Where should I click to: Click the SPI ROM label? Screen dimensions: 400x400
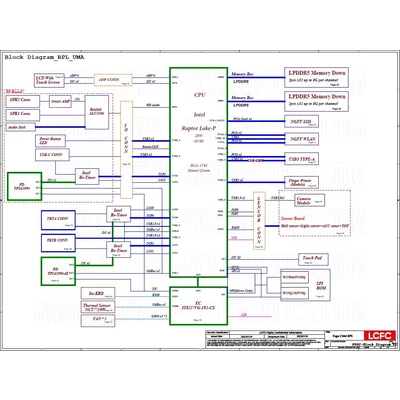tap(321, 286)
